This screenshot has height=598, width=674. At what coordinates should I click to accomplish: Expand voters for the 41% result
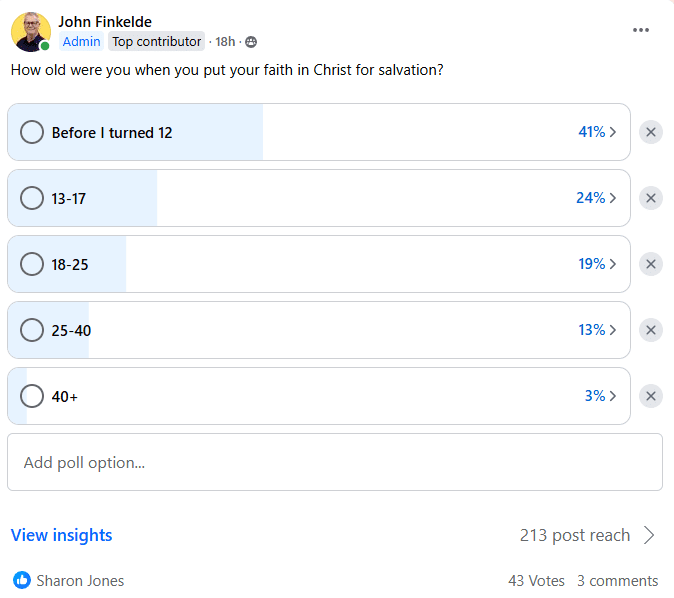597,132
